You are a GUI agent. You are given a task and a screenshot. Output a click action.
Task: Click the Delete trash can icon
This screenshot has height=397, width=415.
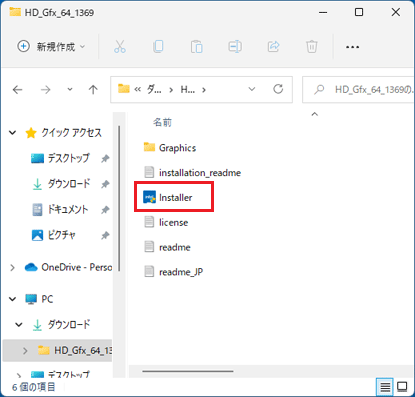[x=312, y=47]
